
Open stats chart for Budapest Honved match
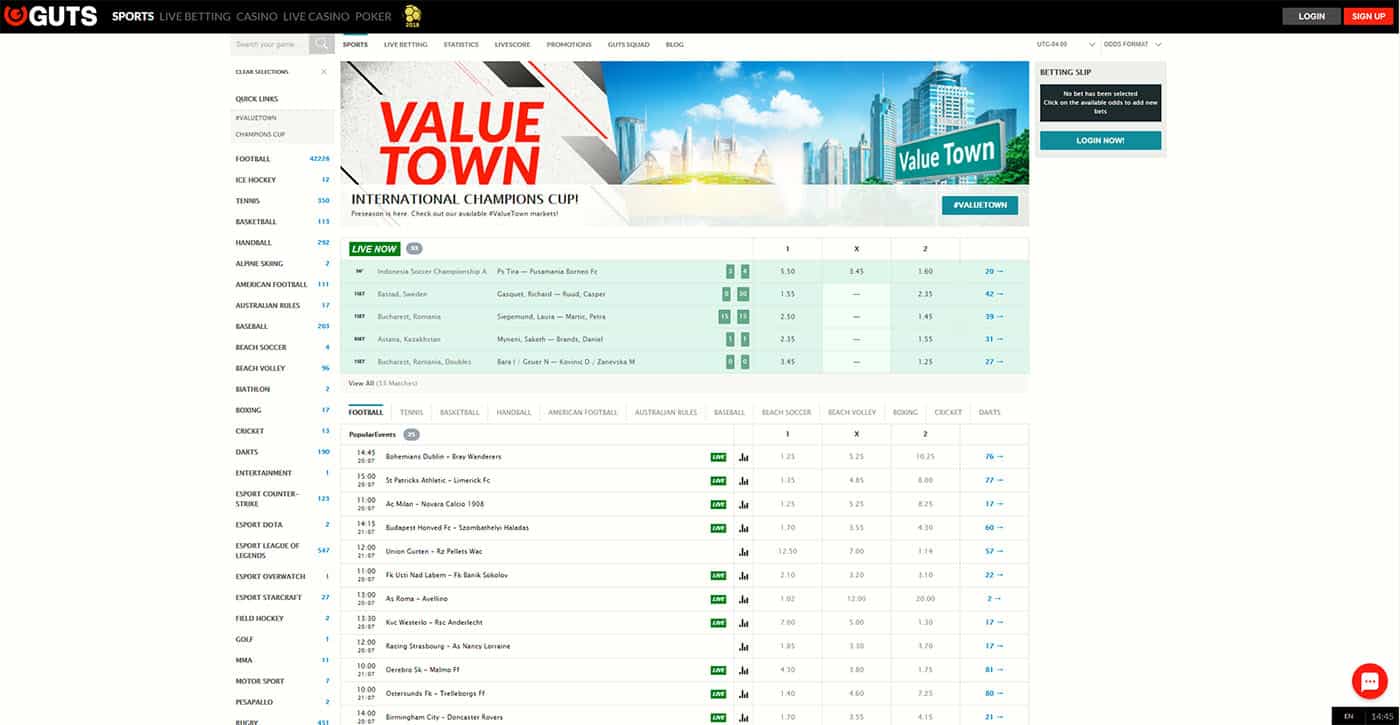(x=743, y=528)
